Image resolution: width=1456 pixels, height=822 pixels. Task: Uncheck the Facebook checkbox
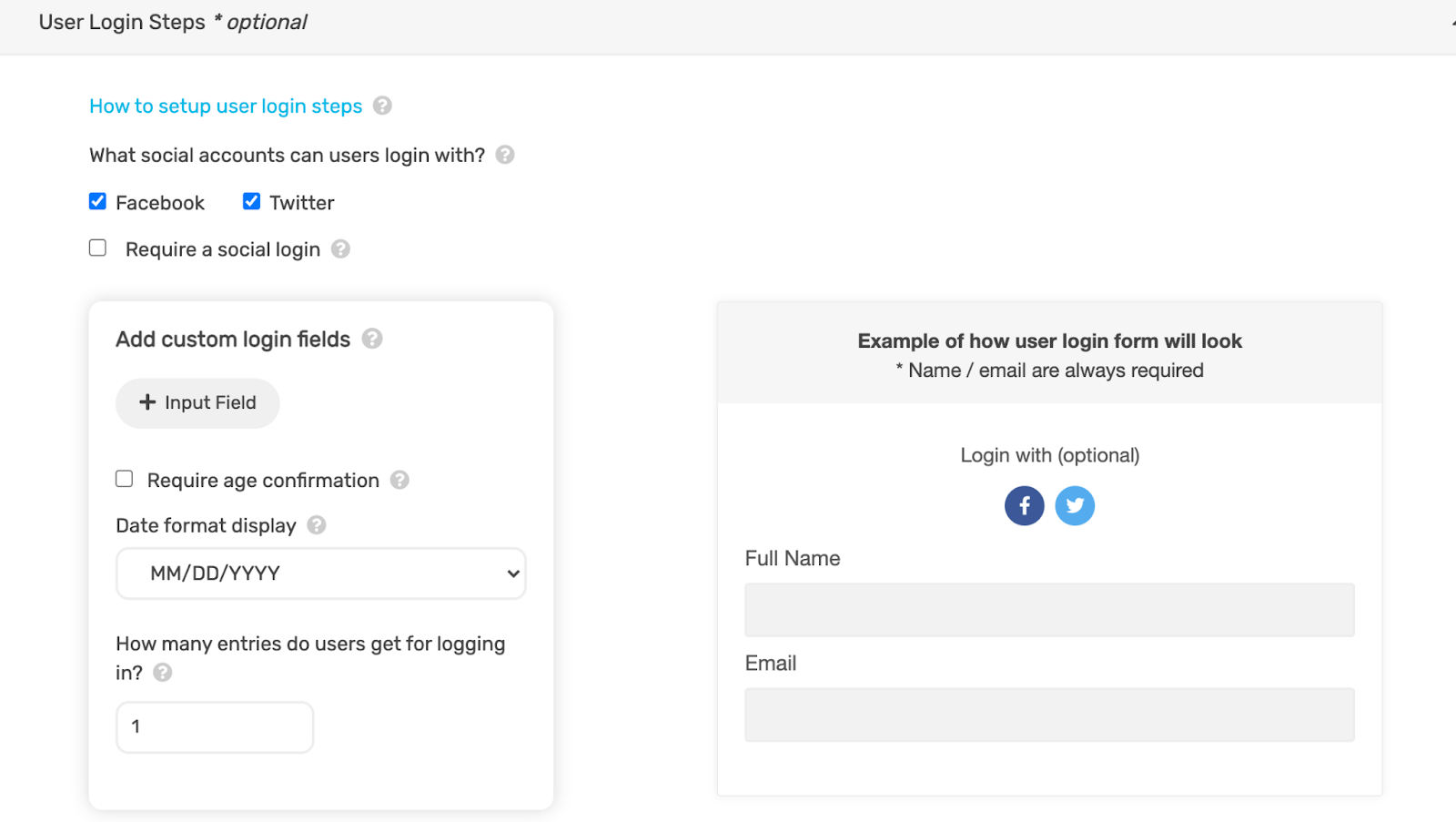point(98,202)
